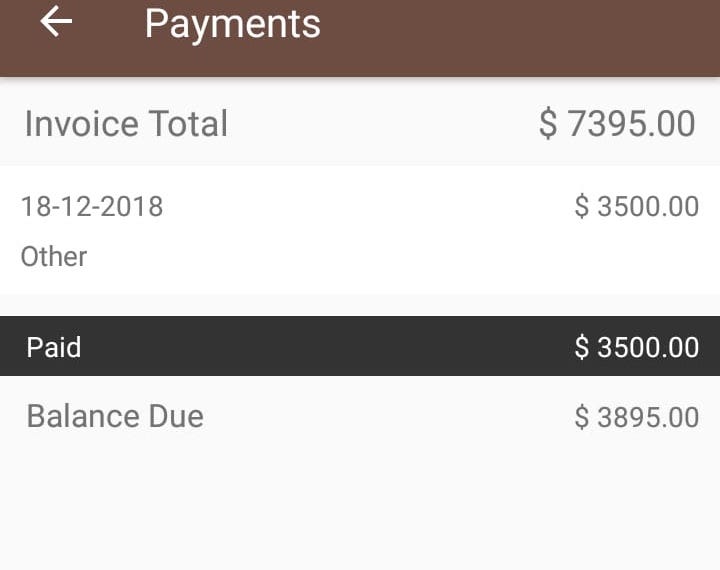Click the Balance Due label
Image resolution: width=720 pixels, height=570 pixels.
point(115,416)
